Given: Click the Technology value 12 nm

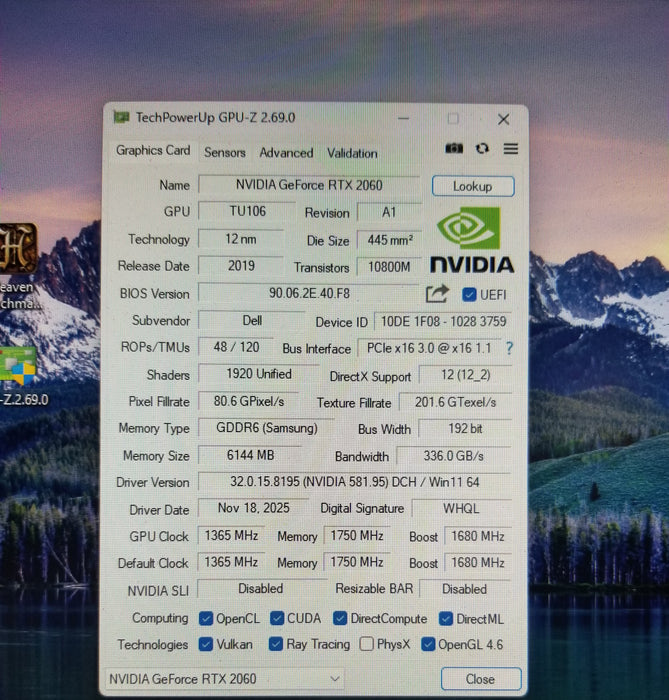Looking at the screenshot, I should pos(241,239).
